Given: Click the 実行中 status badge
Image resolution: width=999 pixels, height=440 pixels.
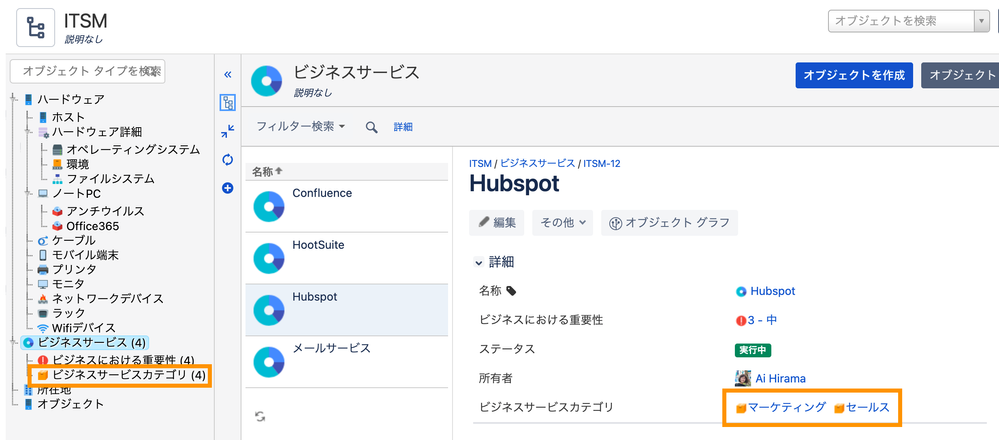Looking at the screenshot, I should coord(752,350).
